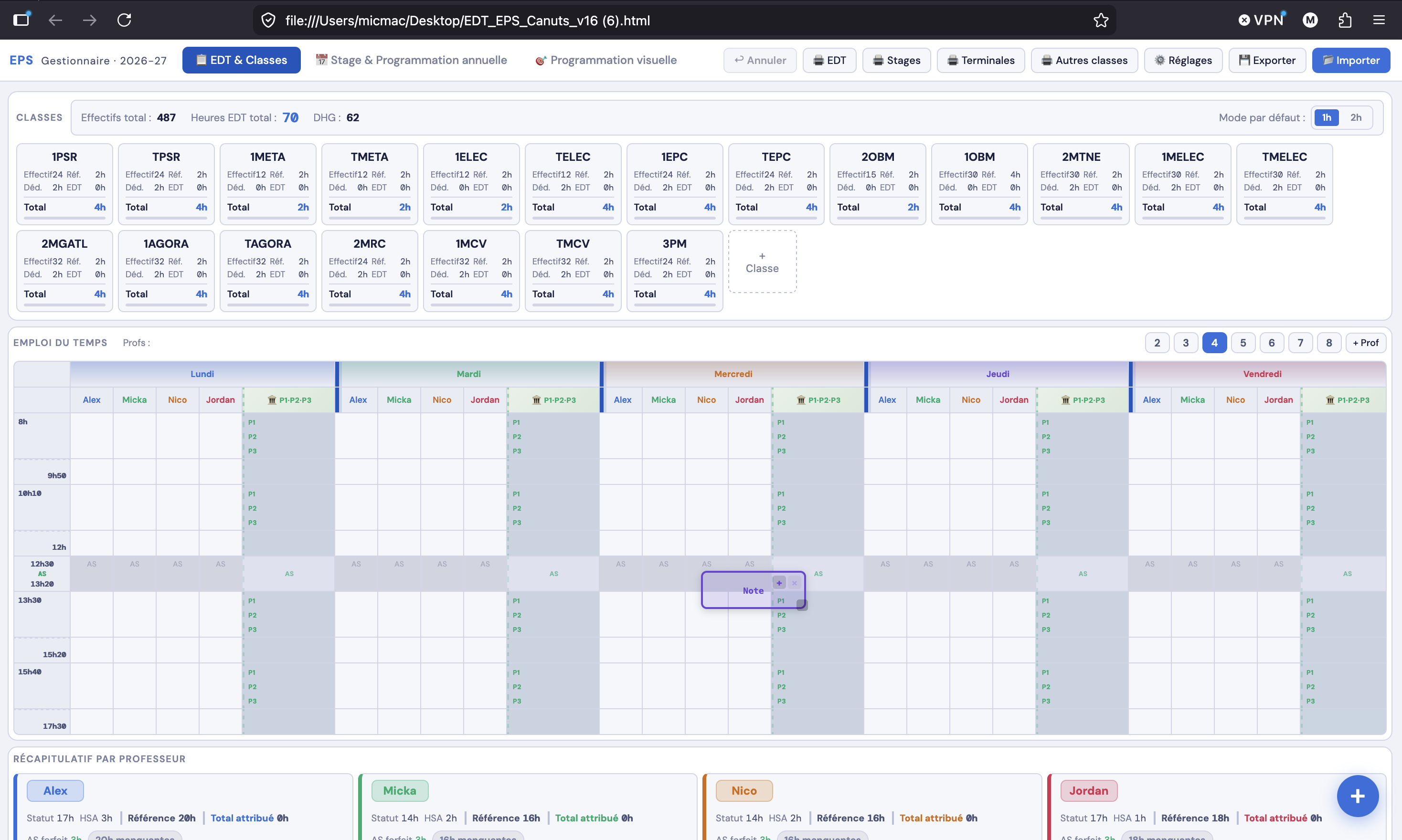Close the Note card with its x icon
Image resolution: width=1402 pixels, height=840 pixels.
click(795, 582)
